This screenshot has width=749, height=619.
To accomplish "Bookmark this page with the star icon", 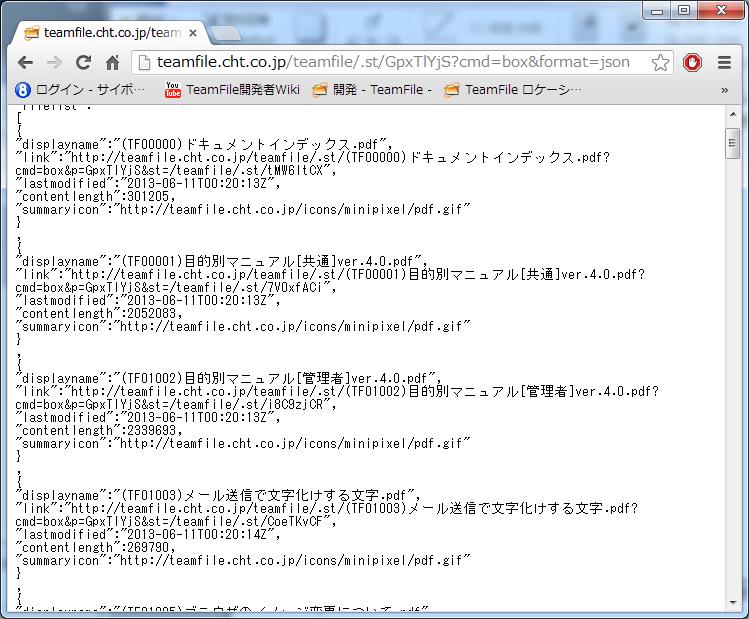I will (x=660, y=62).
